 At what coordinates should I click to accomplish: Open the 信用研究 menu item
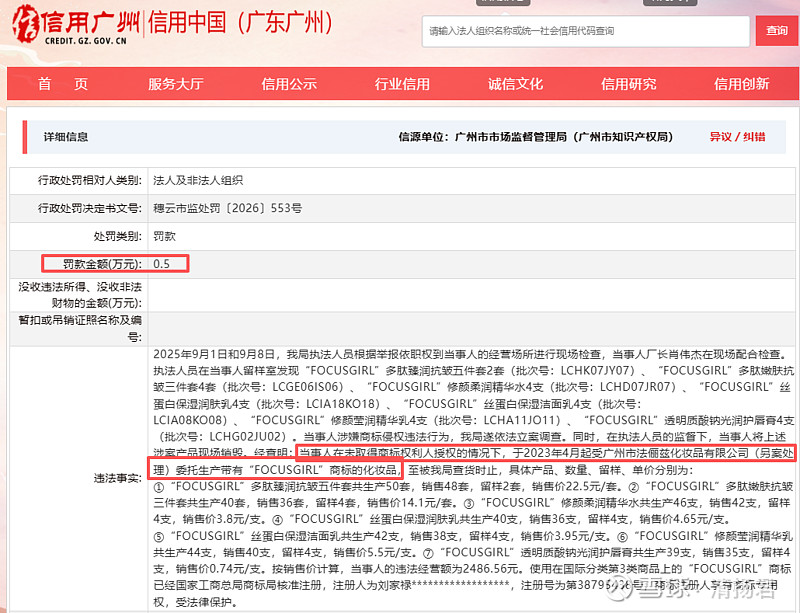[x=629, y=84]
